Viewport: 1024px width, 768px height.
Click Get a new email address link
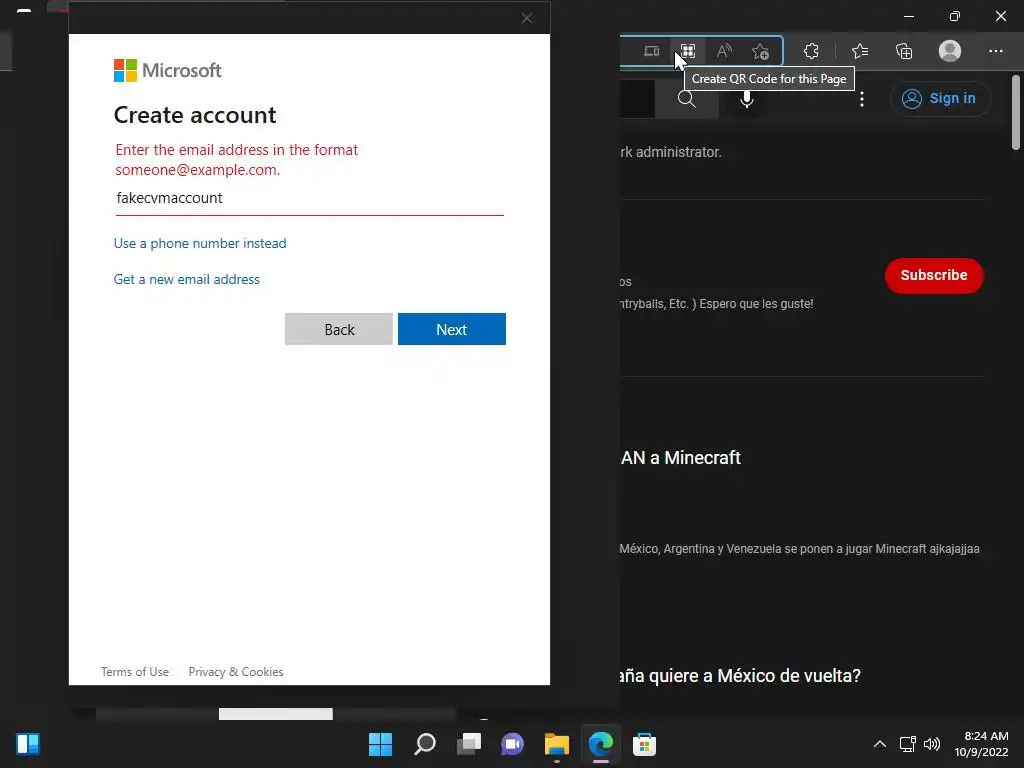pos(187,279)
